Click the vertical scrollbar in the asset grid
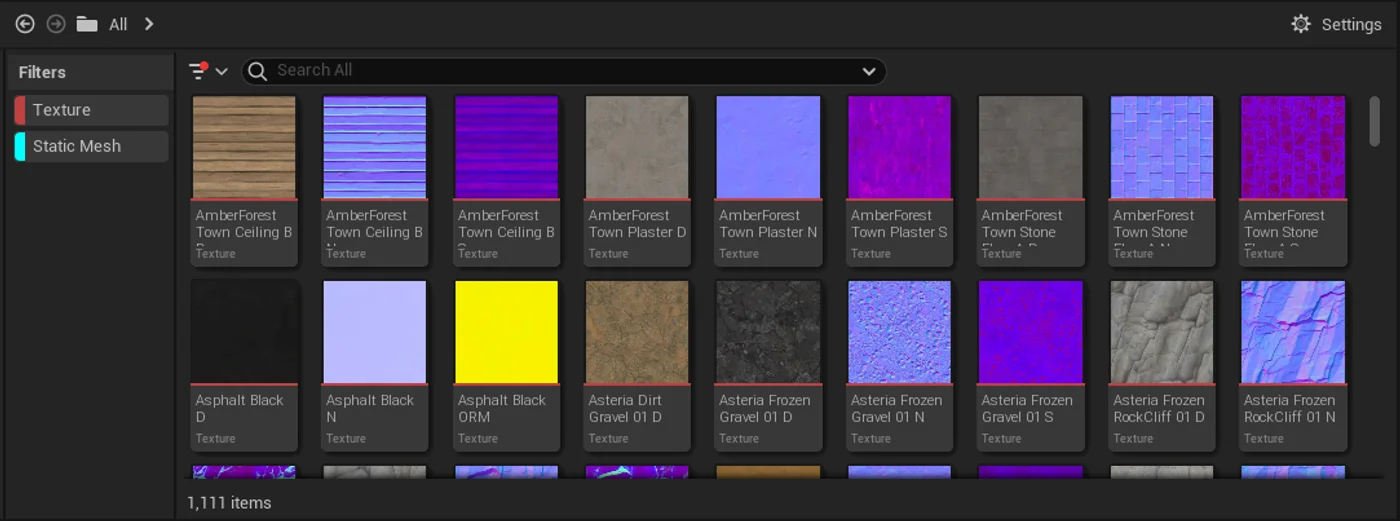This screenshot has height=521, width=1400. coord(1375,122)
